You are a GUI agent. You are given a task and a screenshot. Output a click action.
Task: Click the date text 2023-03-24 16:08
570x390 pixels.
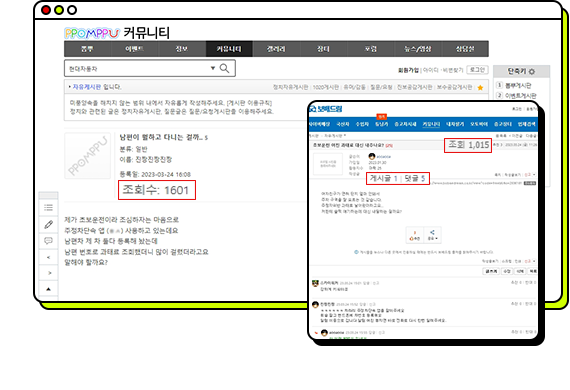(166, 174)
